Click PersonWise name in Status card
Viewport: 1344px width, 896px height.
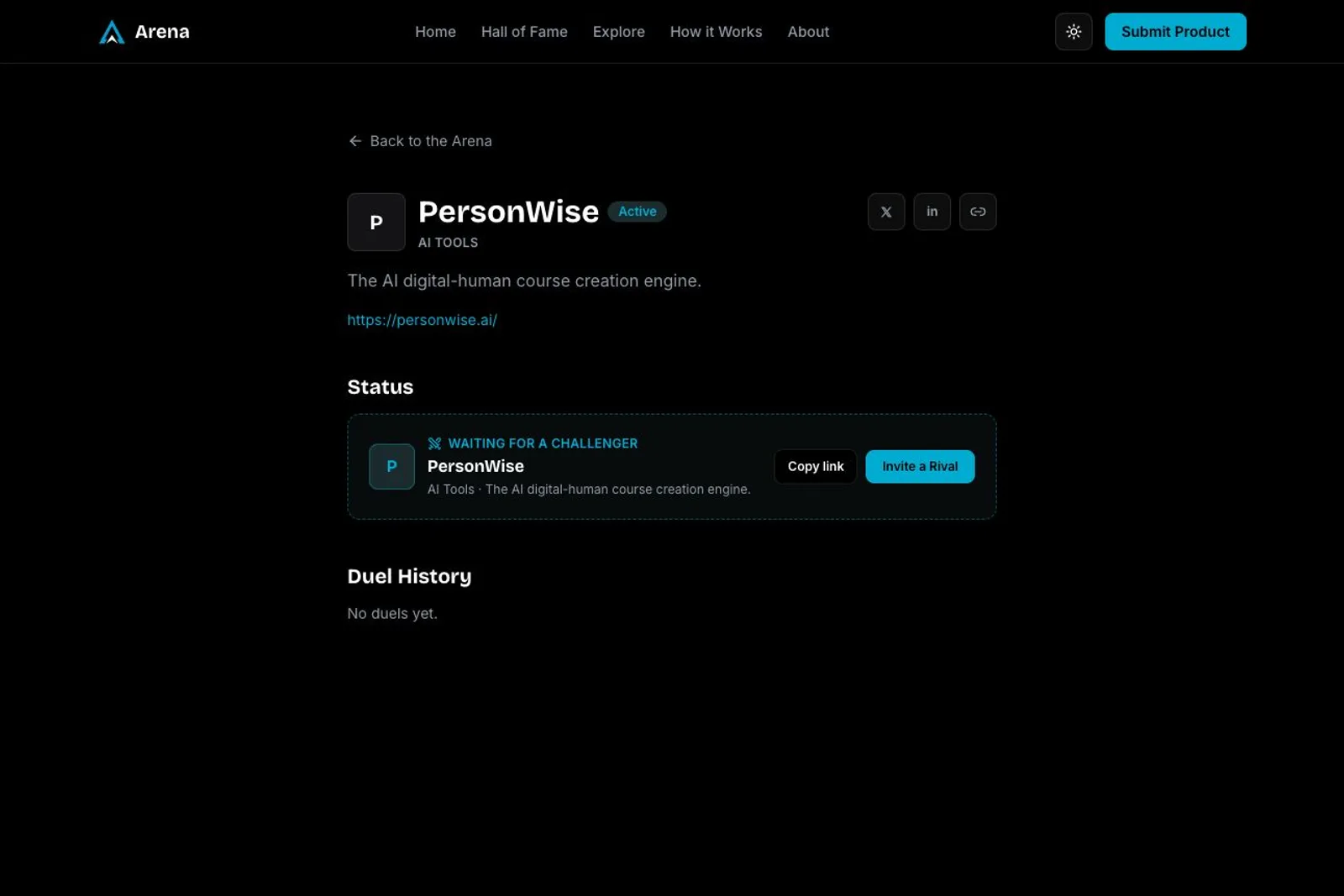475,466
